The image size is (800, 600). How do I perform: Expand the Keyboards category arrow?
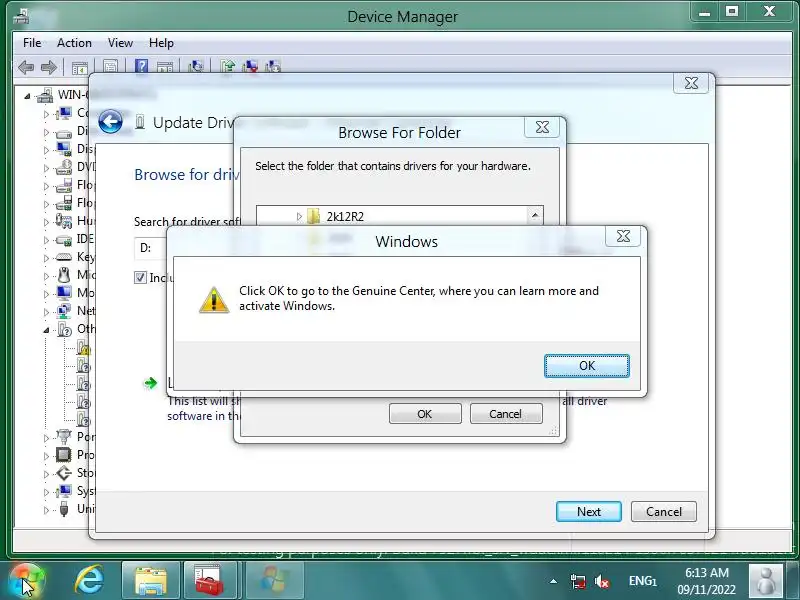pyautogui.click(x=46, y=258)
